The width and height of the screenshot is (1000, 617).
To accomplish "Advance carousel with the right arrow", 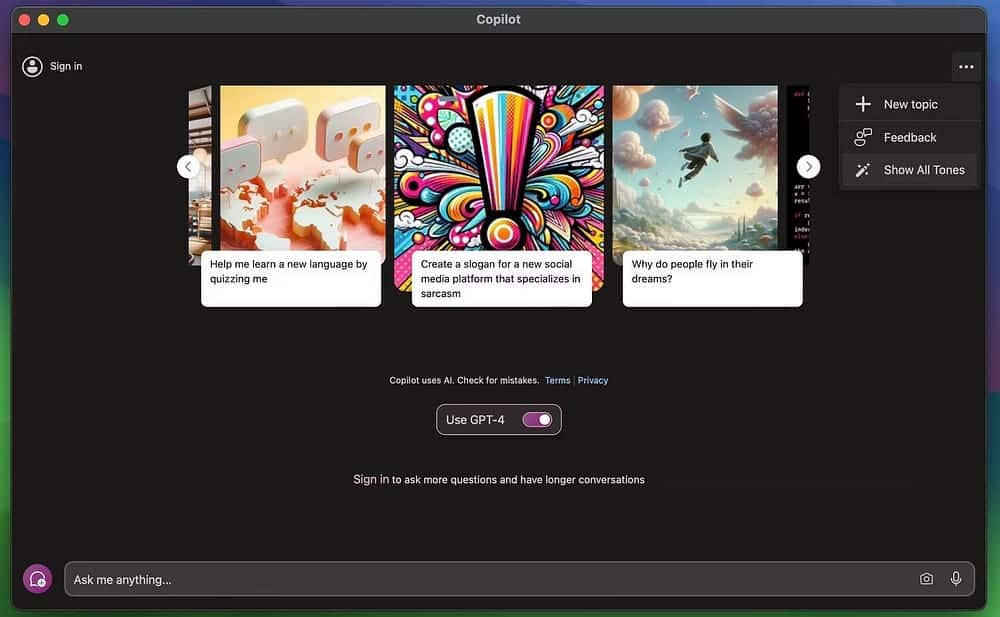I will [808, 166].
